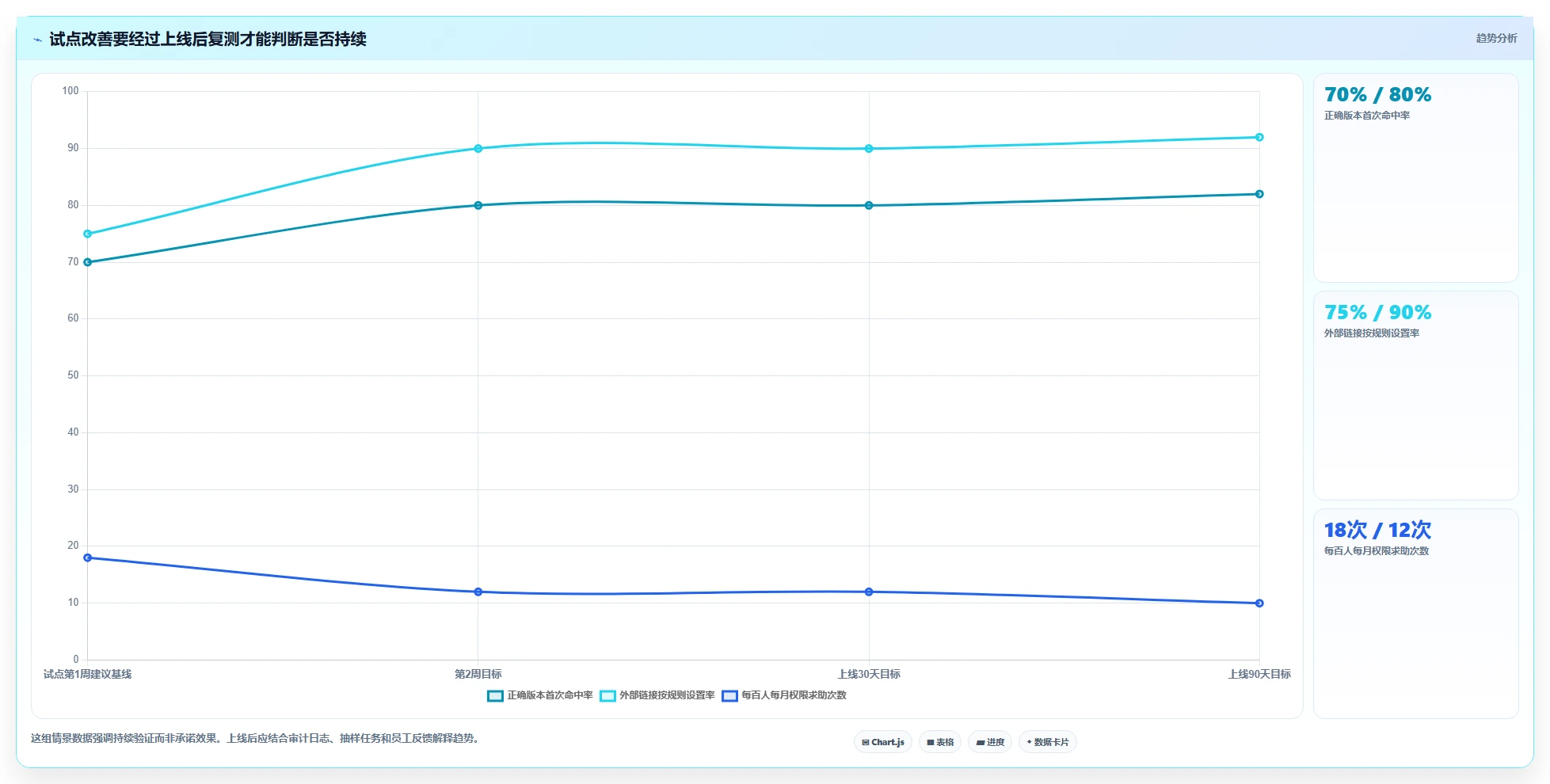Viewport: 1550px width, 784px height.
Task: Click legend label 外部链接按规则设置率
Action: [667, 695]
